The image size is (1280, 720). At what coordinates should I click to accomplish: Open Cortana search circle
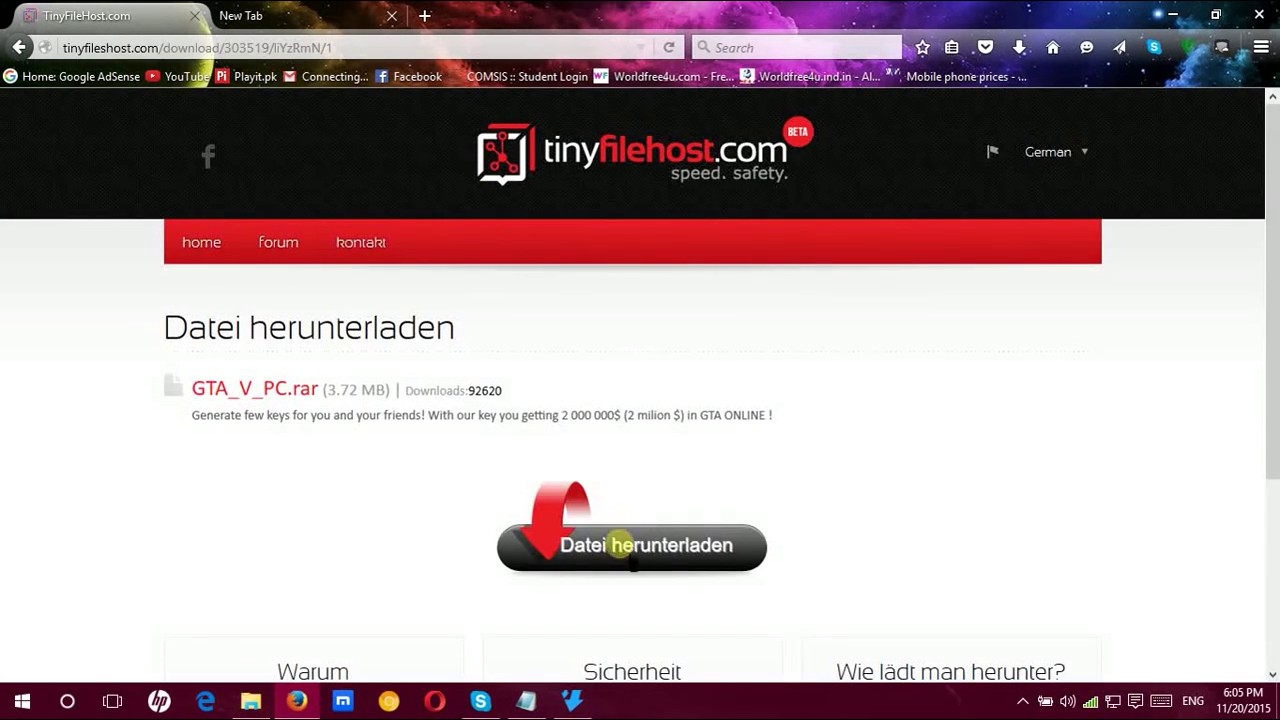click(67, 702)
